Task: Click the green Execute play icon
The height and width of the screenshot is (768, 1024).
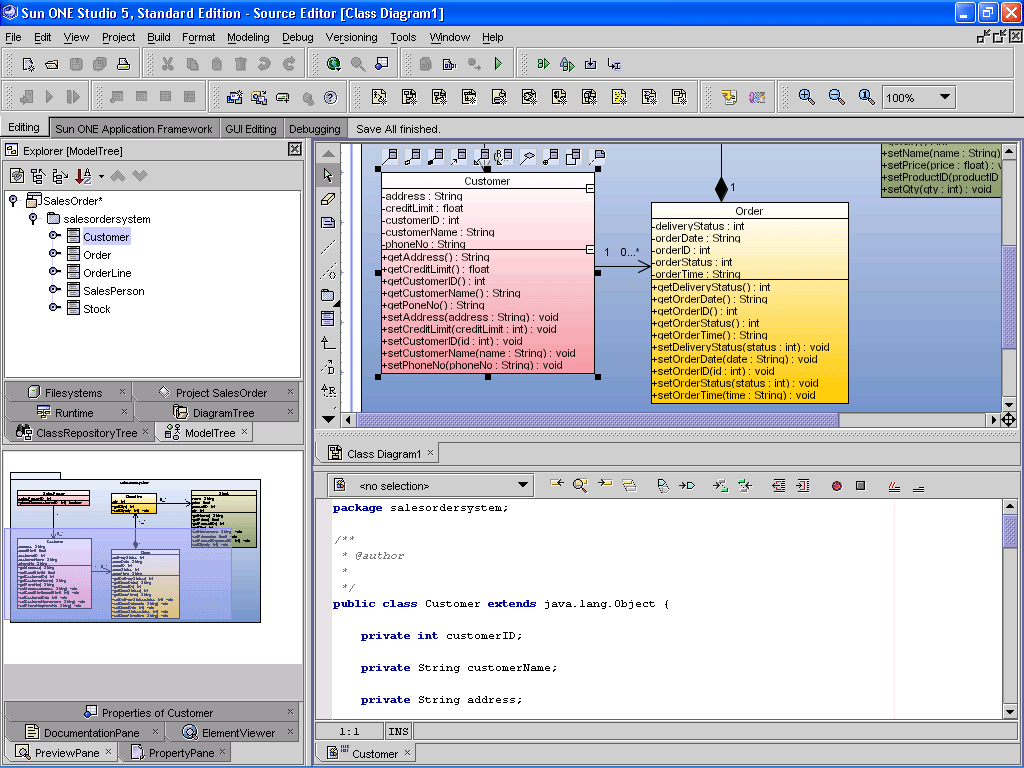Action: pos(498,63)
